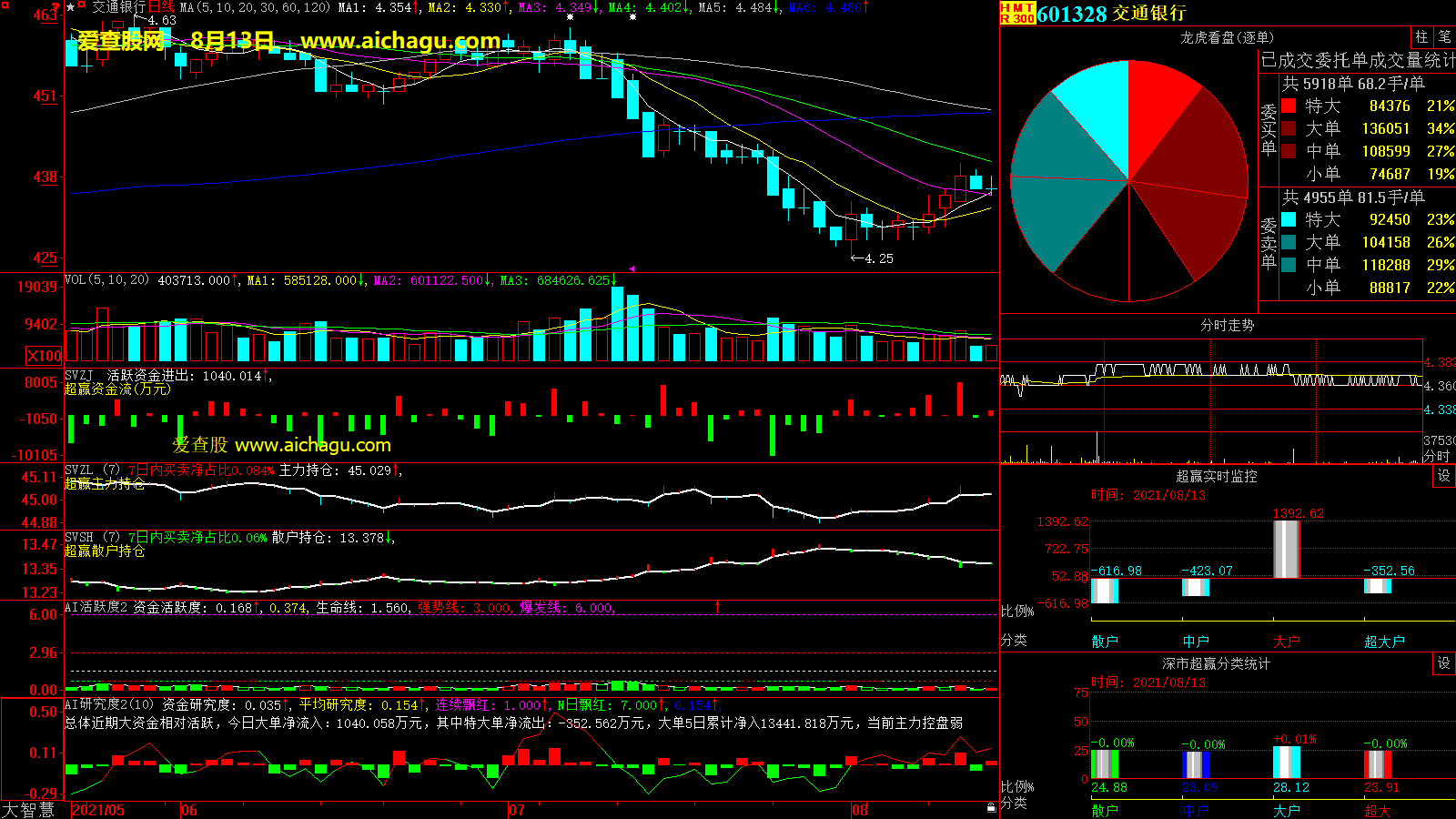This screenshot has width=1456, height=819.
Task: Click the magenta arrow marker above volume chart
Action: coord(632,269)
